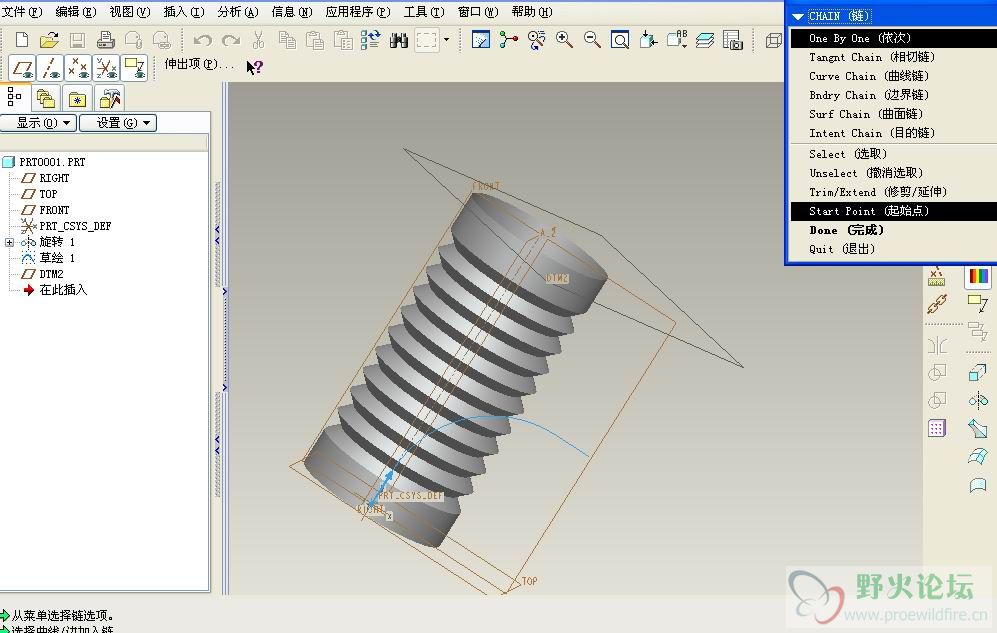Click the Copy icon
This screenshot has height=633, width=997.
(287, 40)
